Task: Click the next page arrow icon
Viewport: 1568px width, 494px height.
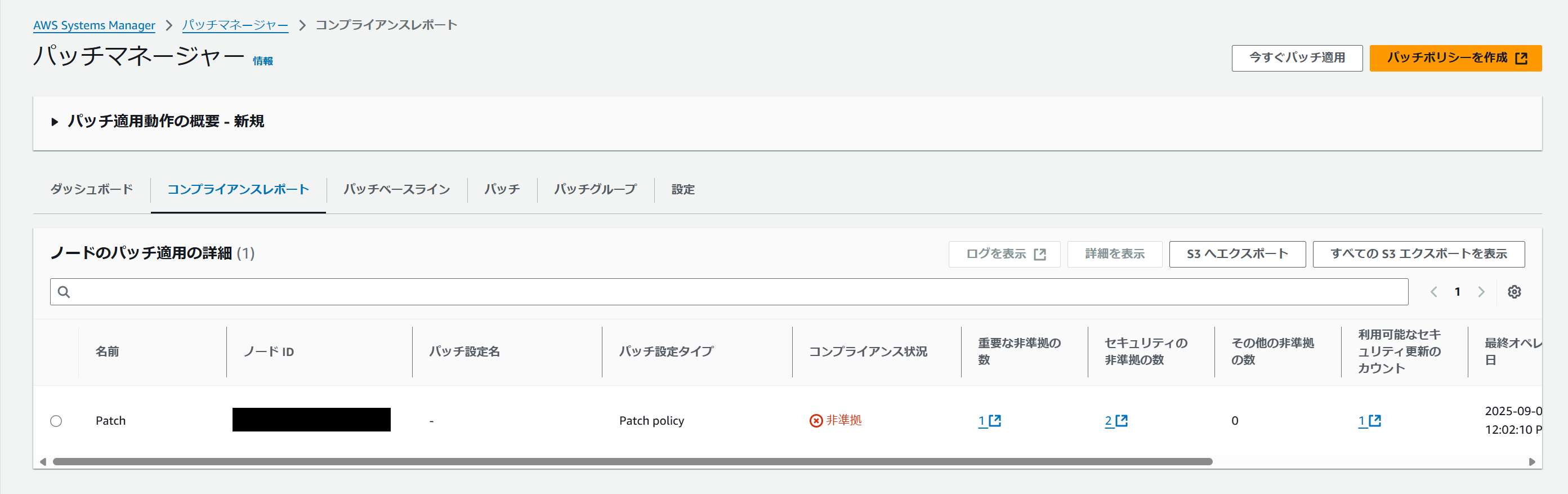Action: (1481, 292)
